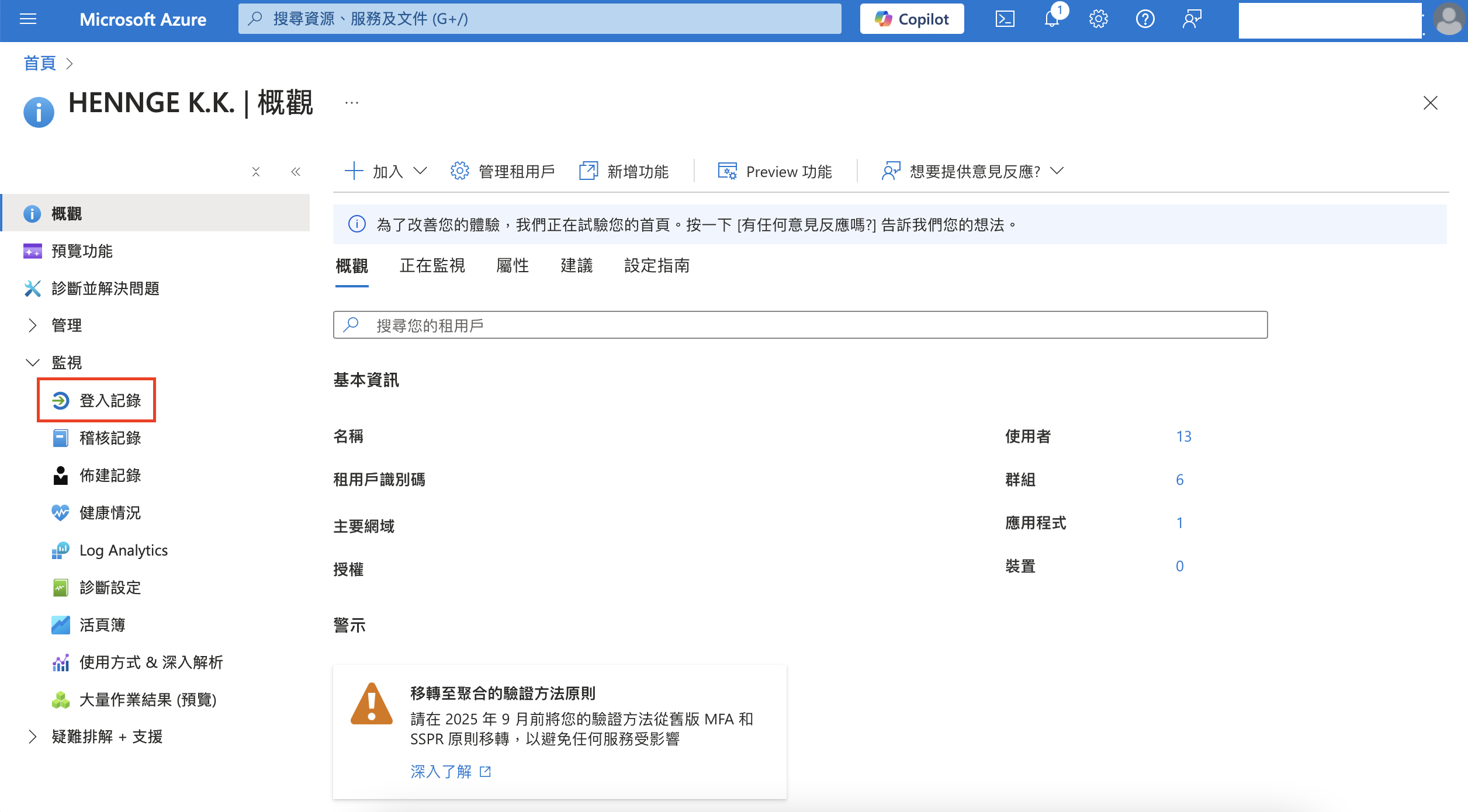Switch to the 正在監視 tab
The image size is (1468, 812).
click(432, 266)
